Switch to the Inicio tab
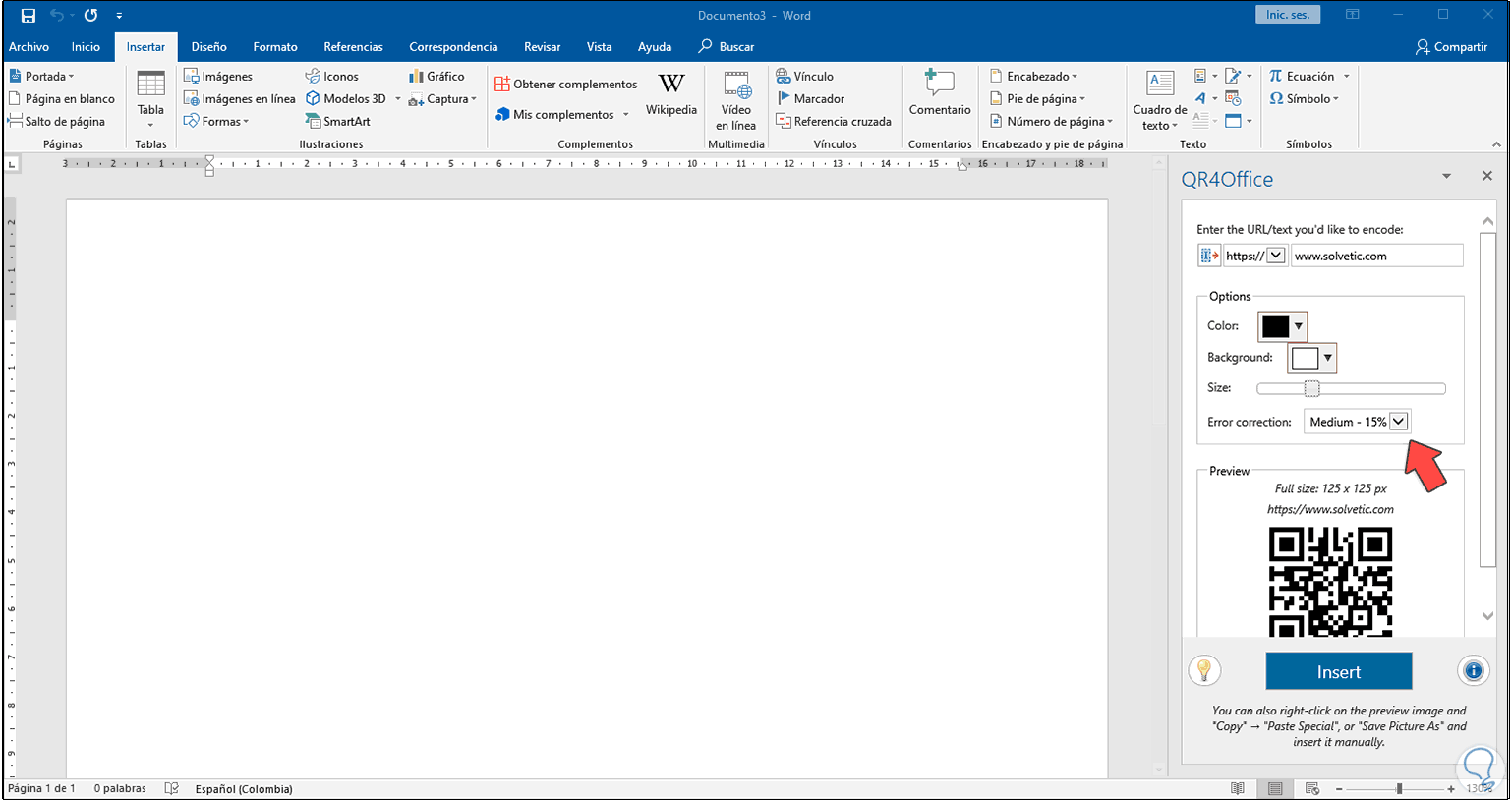The image size is (1512, 800). click(86, 47)
